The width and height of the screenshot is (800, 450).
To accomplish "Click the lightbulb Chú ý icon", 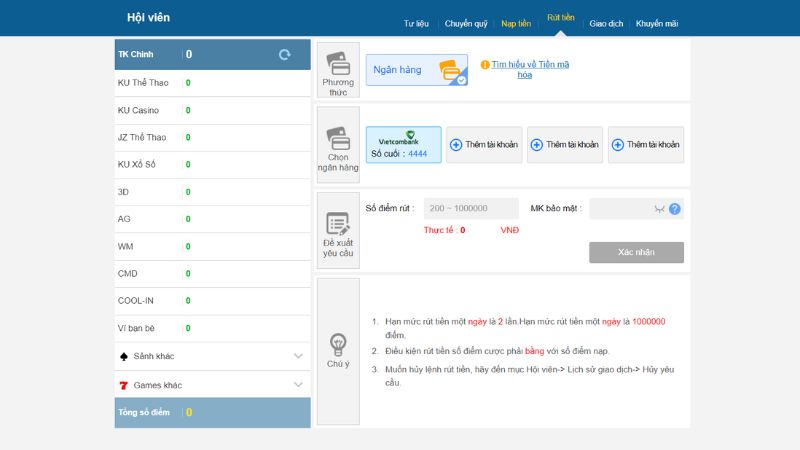I will coord(338,344).
